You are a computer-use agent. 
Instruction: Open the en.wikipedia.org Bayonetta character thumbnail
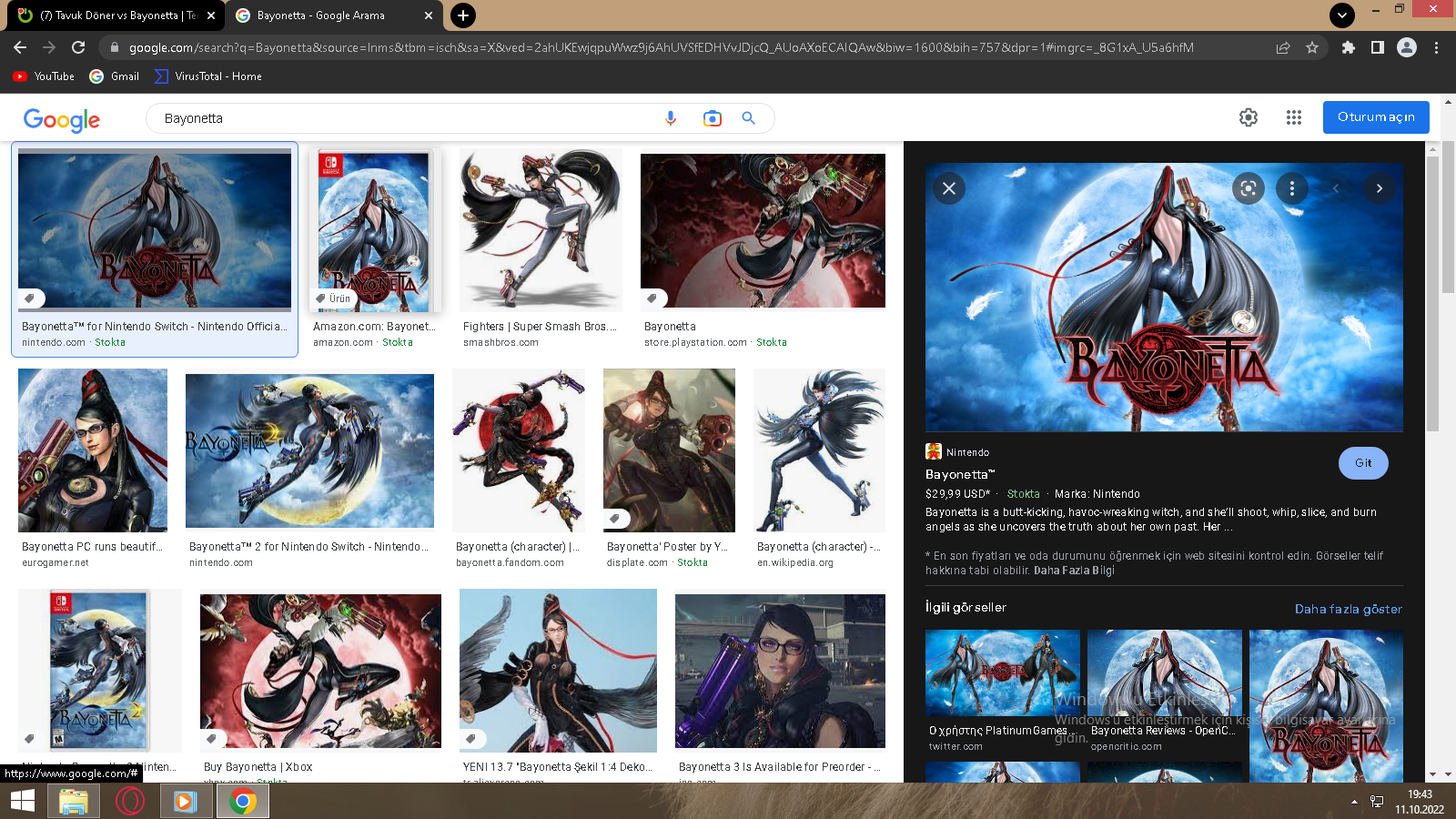(819, 450)
